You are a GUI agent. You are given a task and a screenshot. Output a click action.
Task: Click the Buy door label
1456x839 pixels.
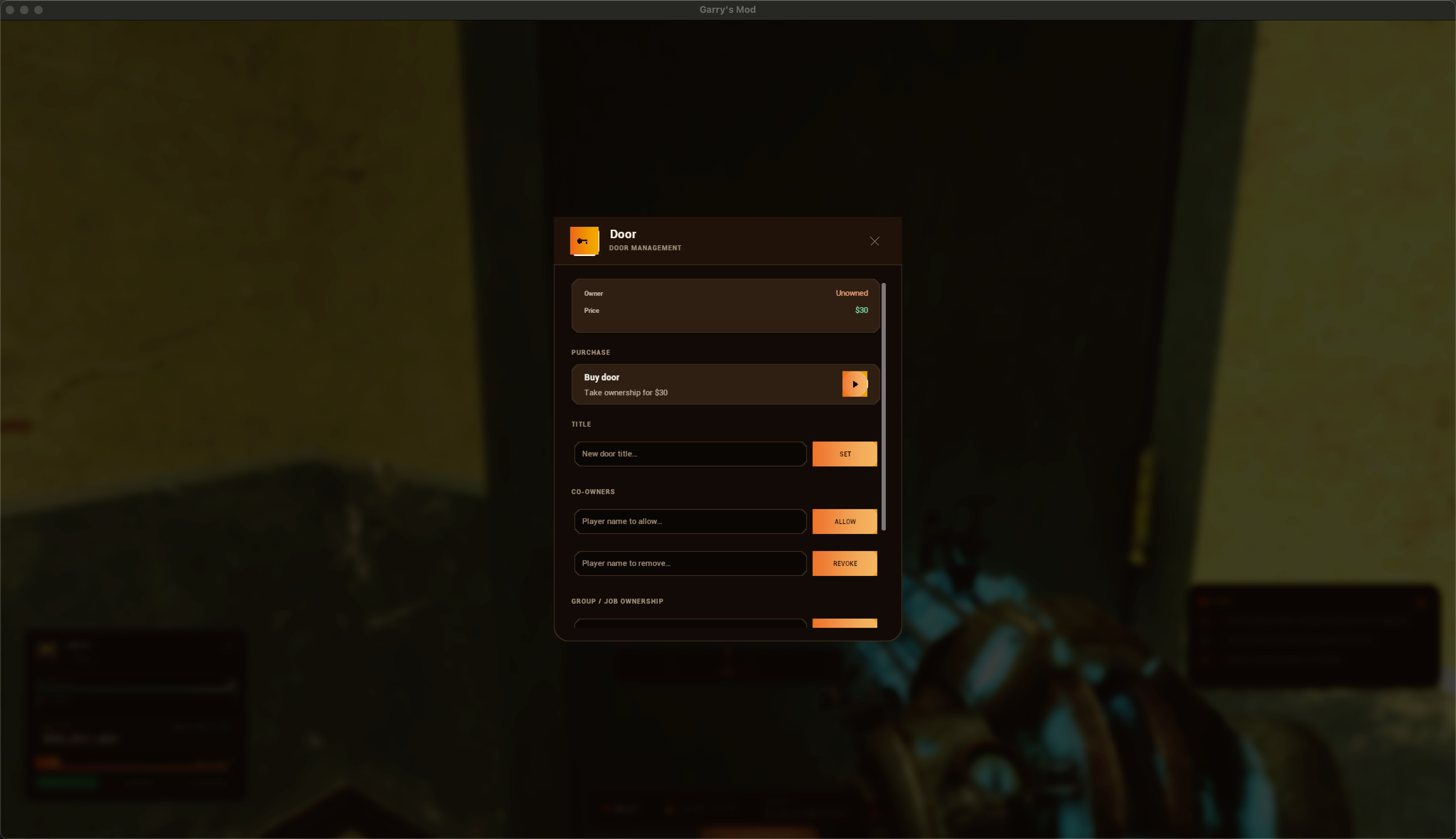click(x=601, y=378)
